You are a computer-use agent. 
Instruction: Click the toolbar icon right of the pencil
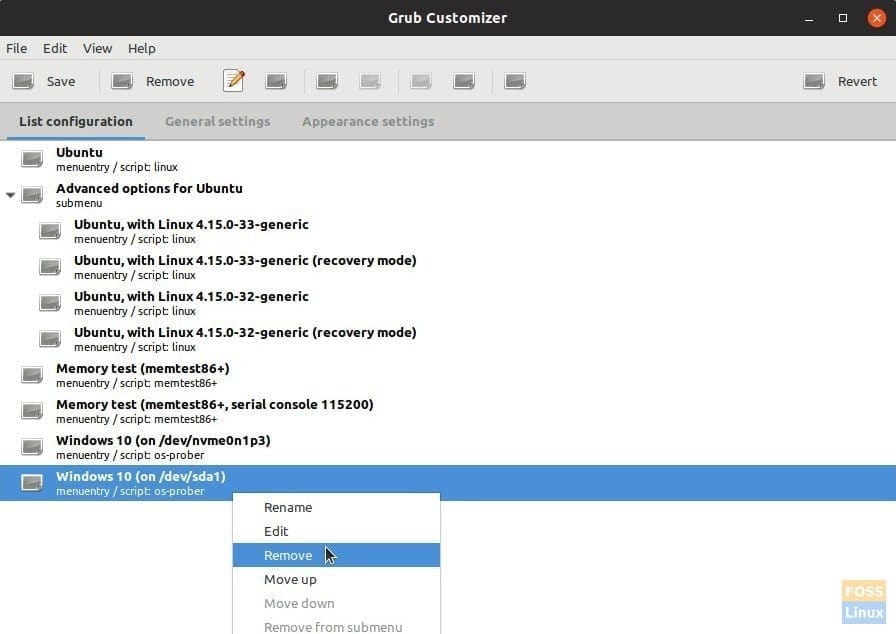(x=276, y=81)
